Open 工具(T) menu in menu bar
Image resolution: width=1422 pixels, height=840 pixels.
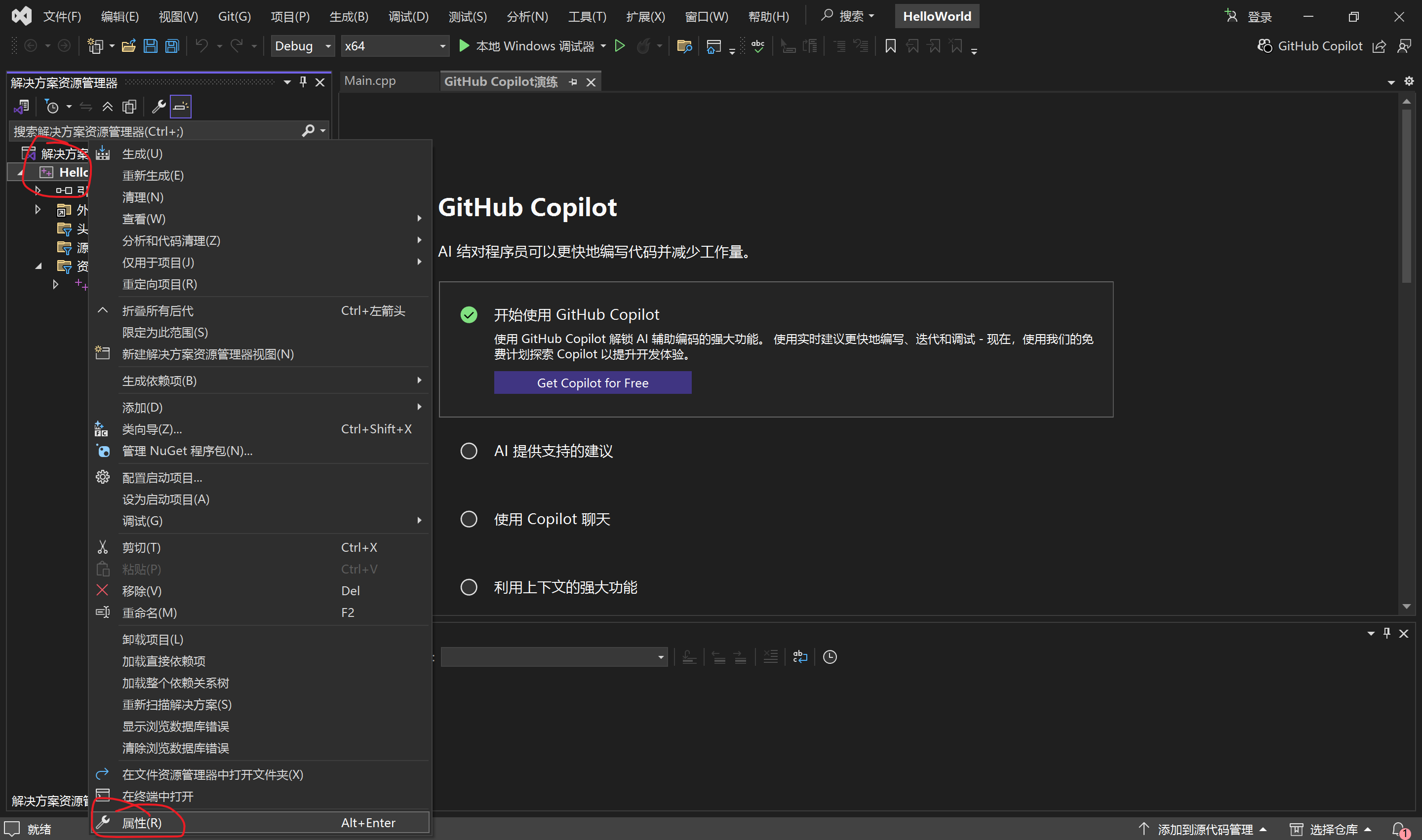(587, 16)
